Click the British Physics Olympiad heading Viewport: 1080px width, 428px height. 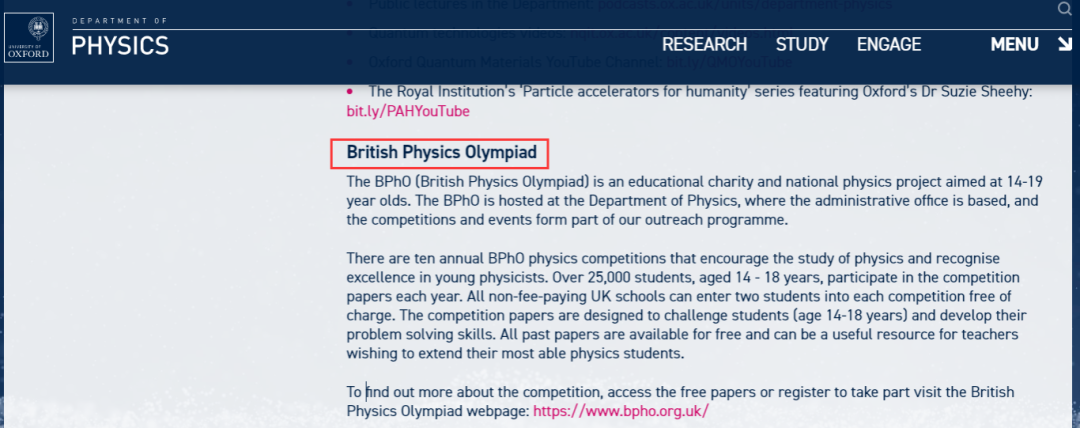pyautogui.click(x=442, y=152)
